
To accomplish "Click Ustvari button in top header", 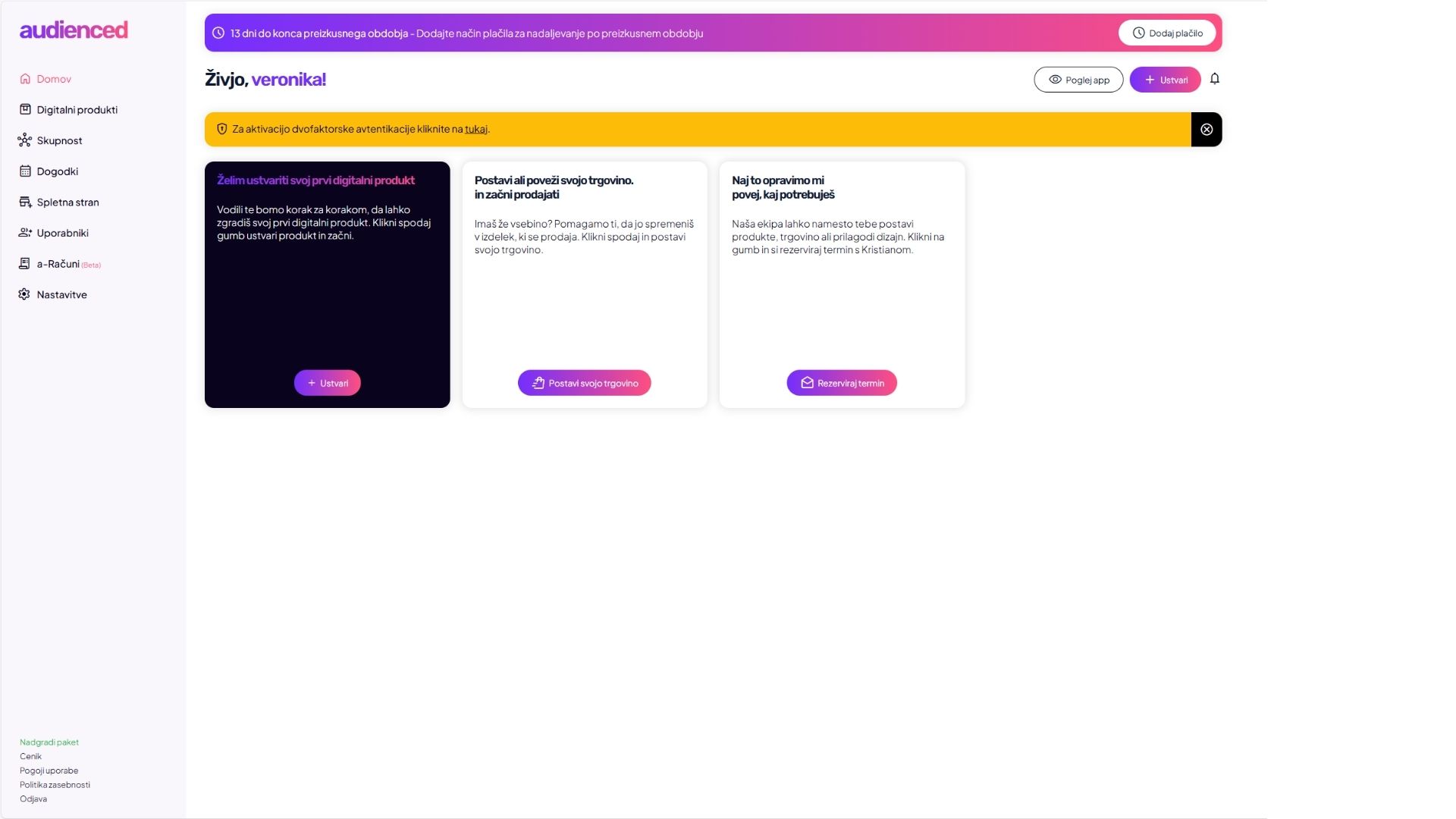I will point(1164,80).
